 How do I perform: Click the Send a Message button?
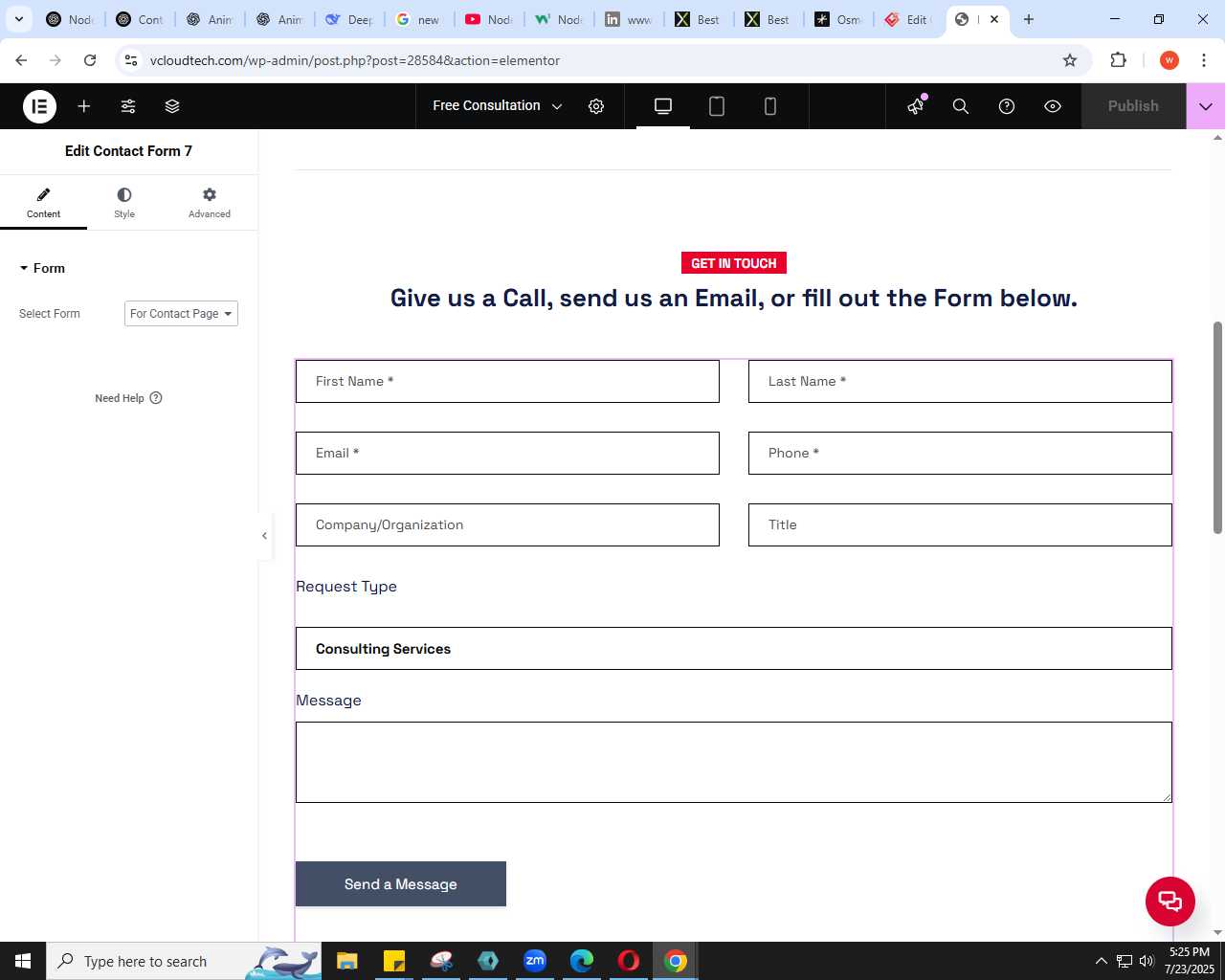coord(401,884)
